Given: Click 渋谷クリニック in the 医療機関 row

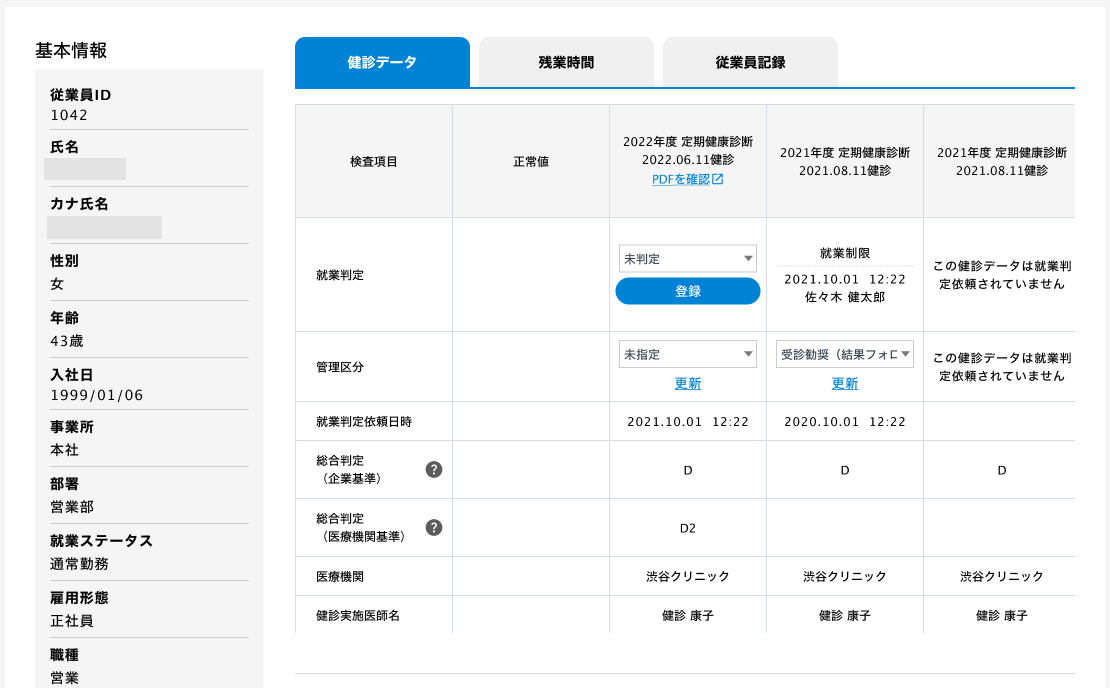Looking at the screenshot, I should coord(688,576).
